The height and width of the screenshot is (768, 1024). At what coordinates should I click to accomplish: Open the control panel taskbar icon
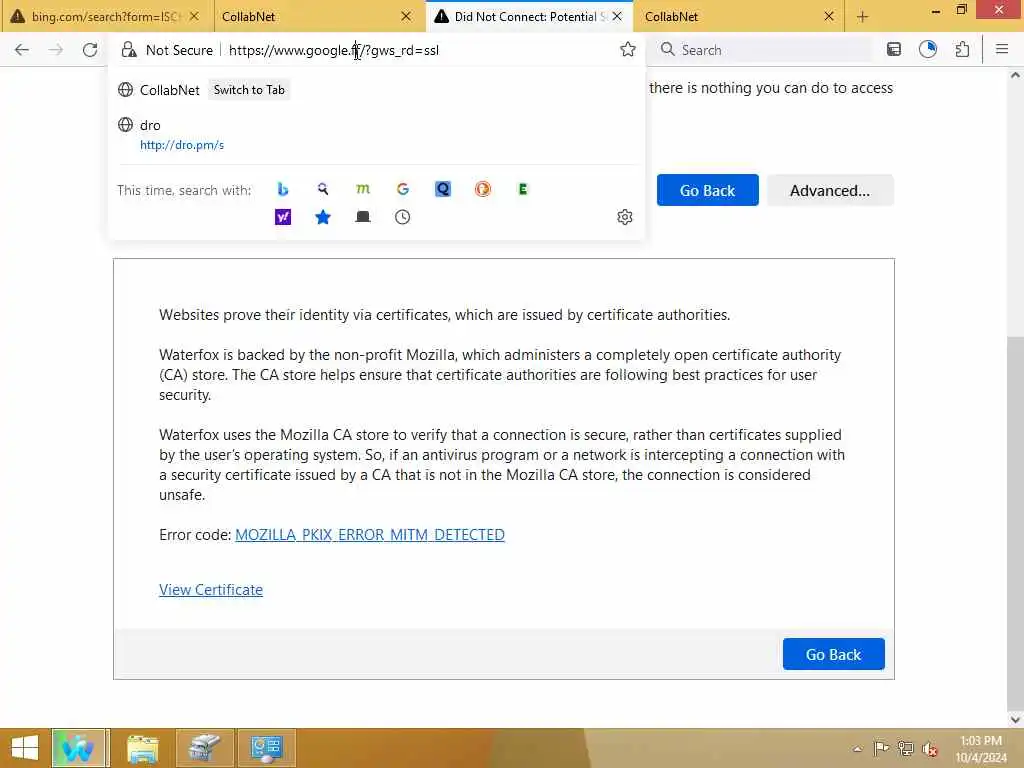point(266,748)
